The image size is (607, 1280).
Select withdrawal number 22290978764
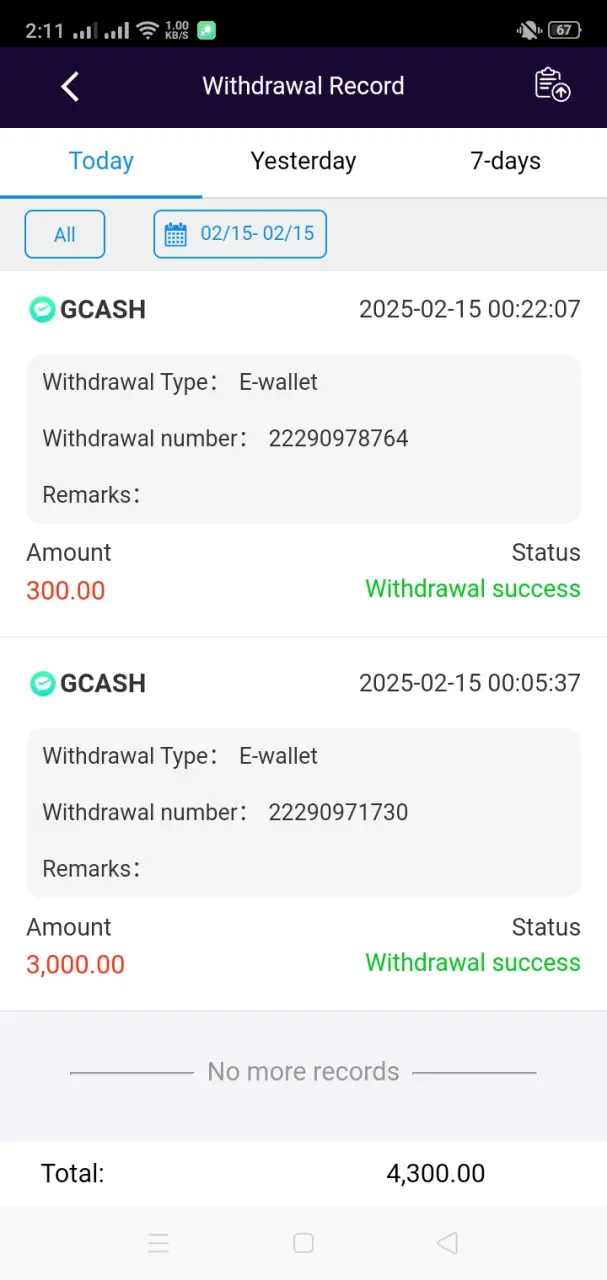click(338, 439)
